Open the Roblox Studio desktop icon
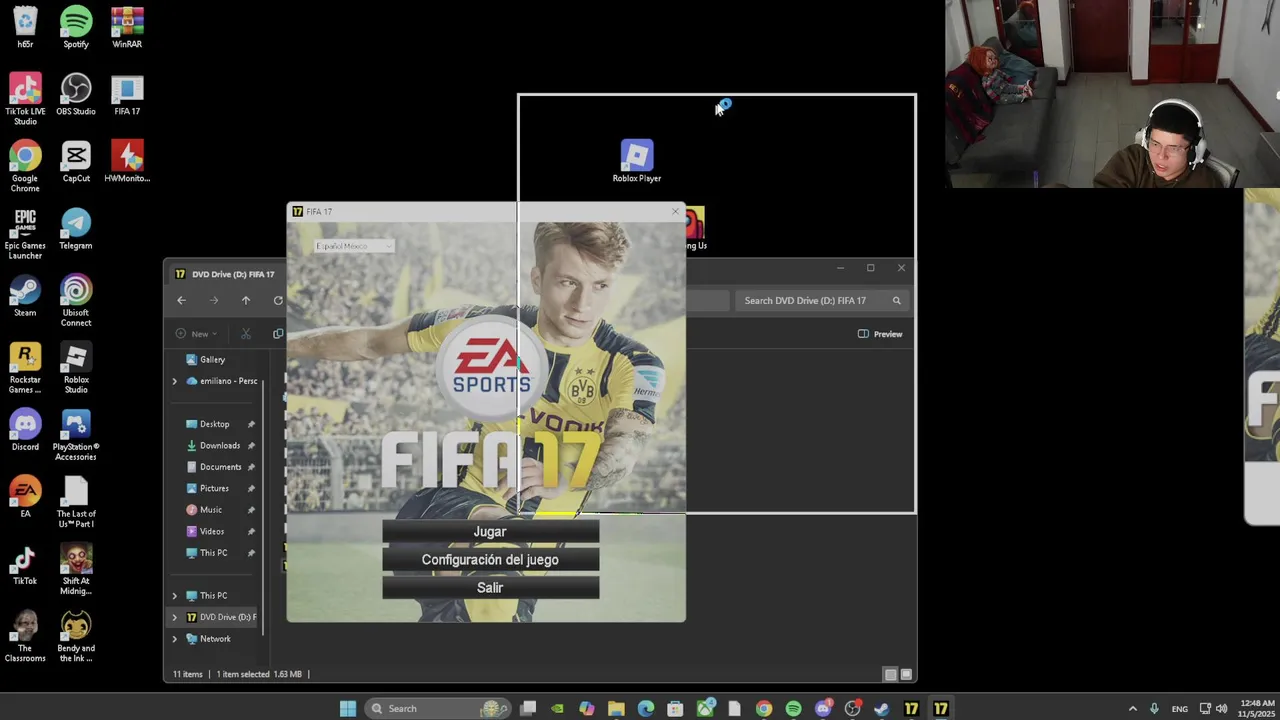1280x720 pixels. click(x=76, y=367)
